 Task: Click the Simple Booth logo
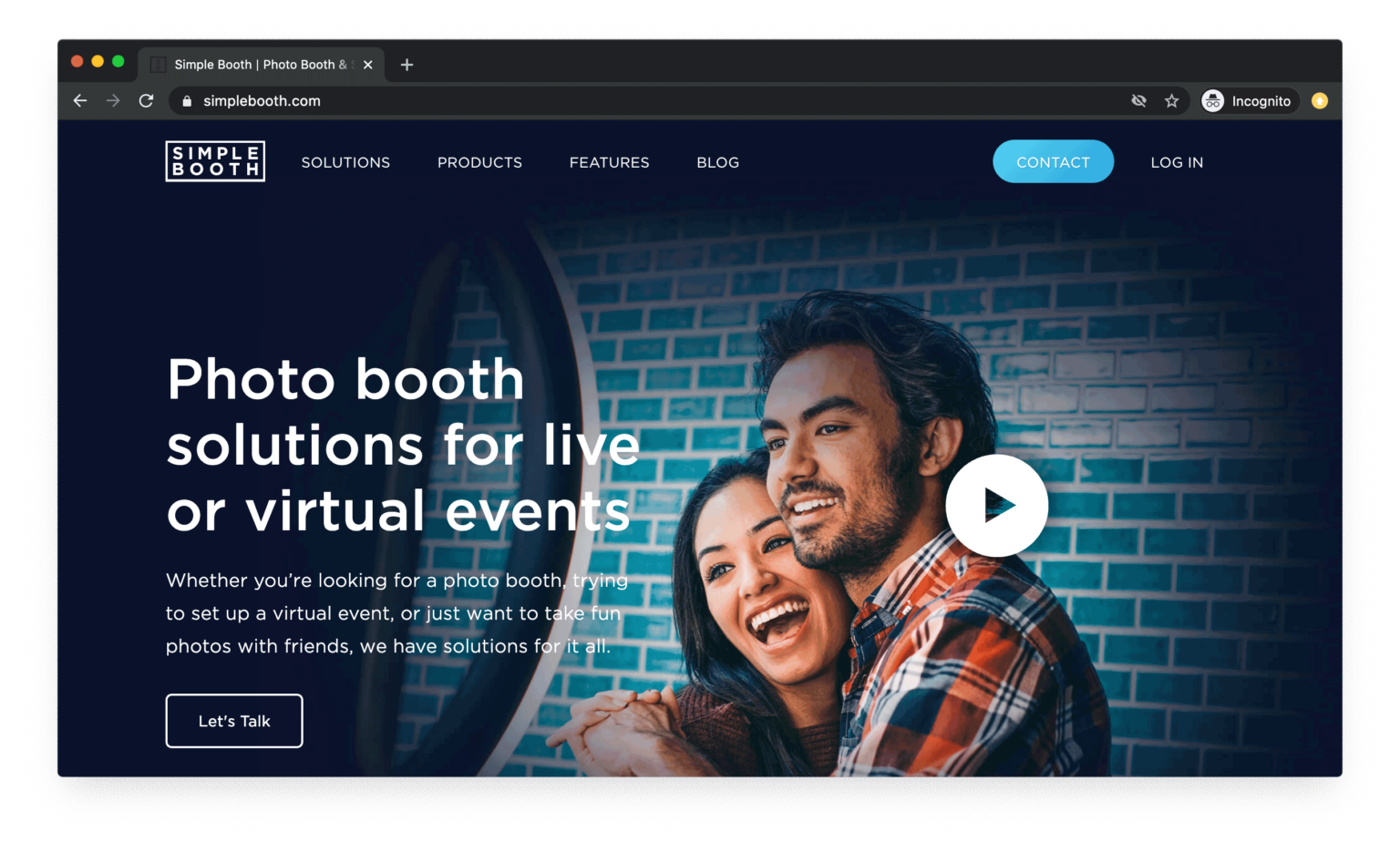pos(215,161)
